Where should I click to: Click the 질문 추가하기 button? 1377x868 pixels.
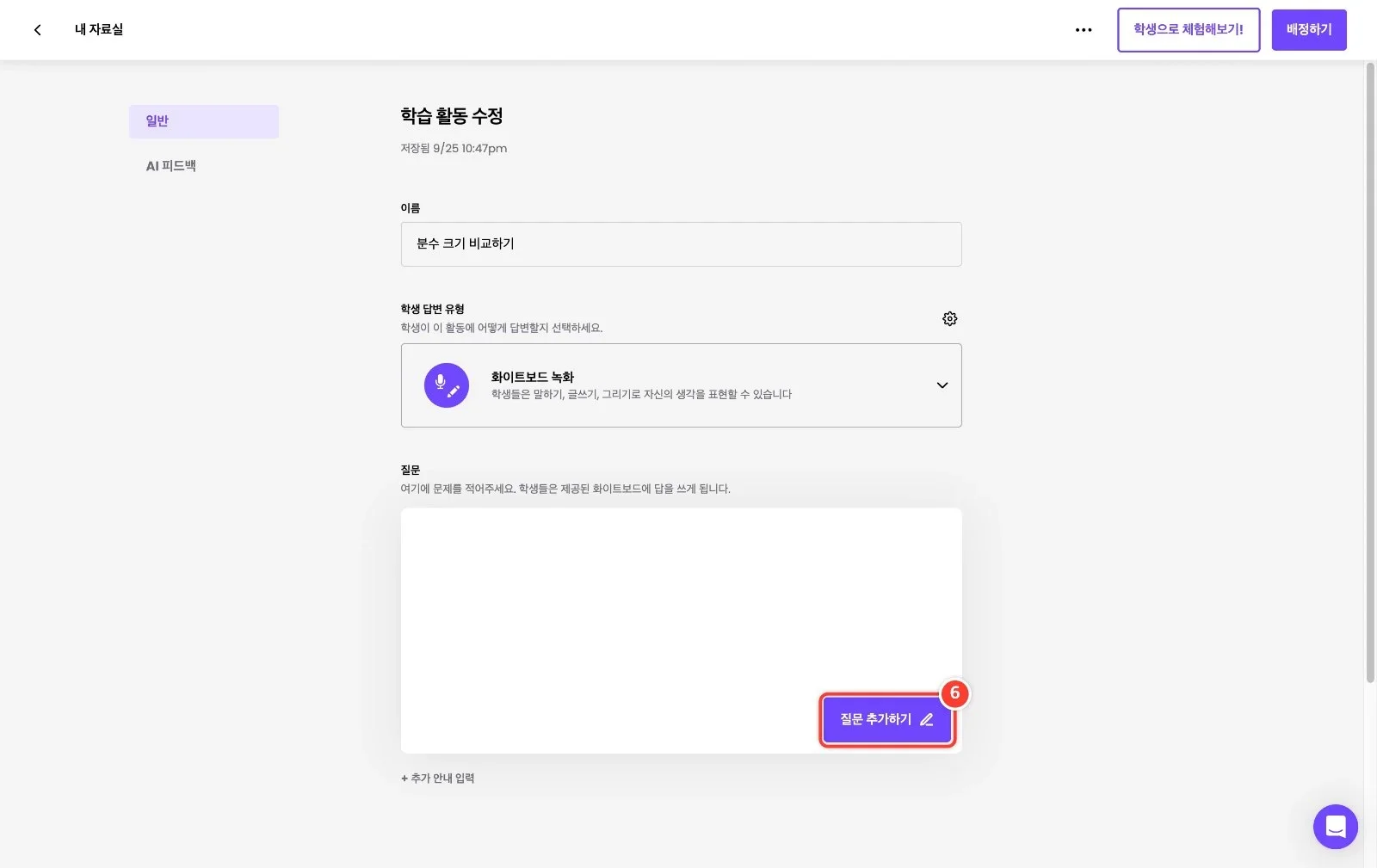(887, 720)
